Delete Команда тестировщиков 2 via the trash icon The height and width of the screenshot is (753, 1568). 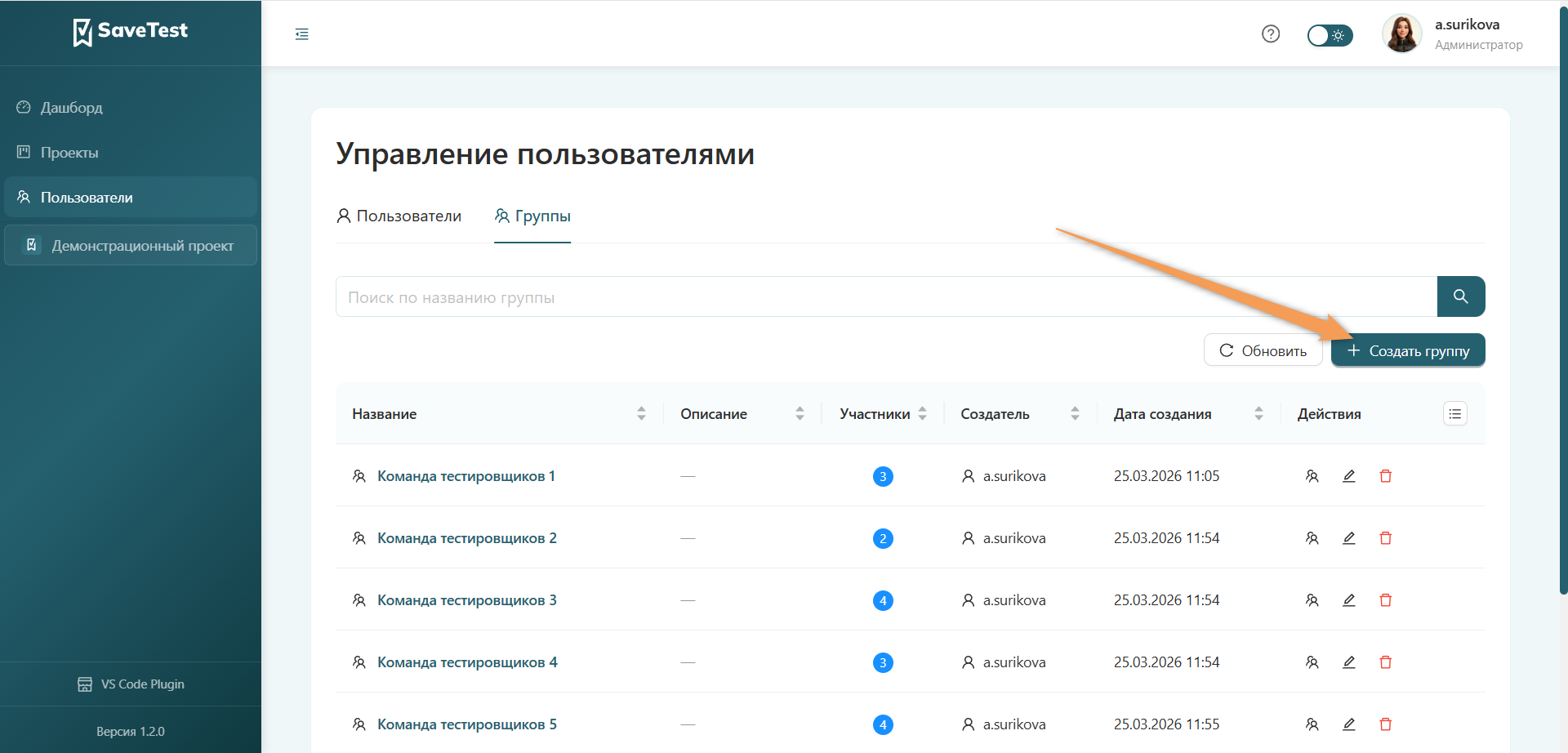(x=1386, y=537)
